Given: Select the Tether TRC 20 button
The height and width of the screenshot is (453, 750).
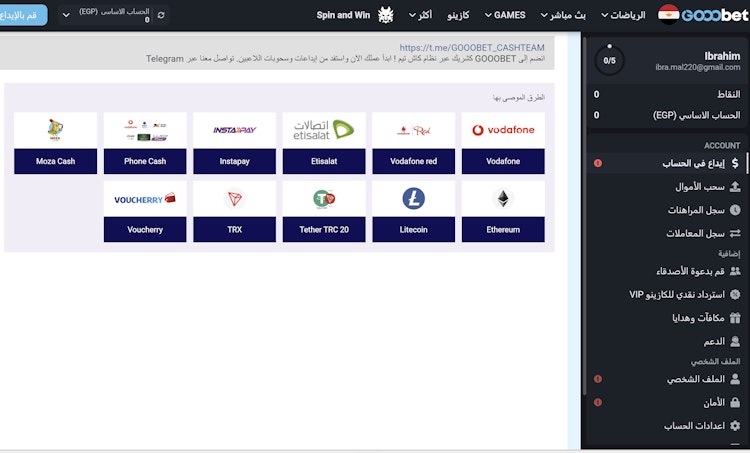Looking at the screenshot, I should [x=324, y=230].
